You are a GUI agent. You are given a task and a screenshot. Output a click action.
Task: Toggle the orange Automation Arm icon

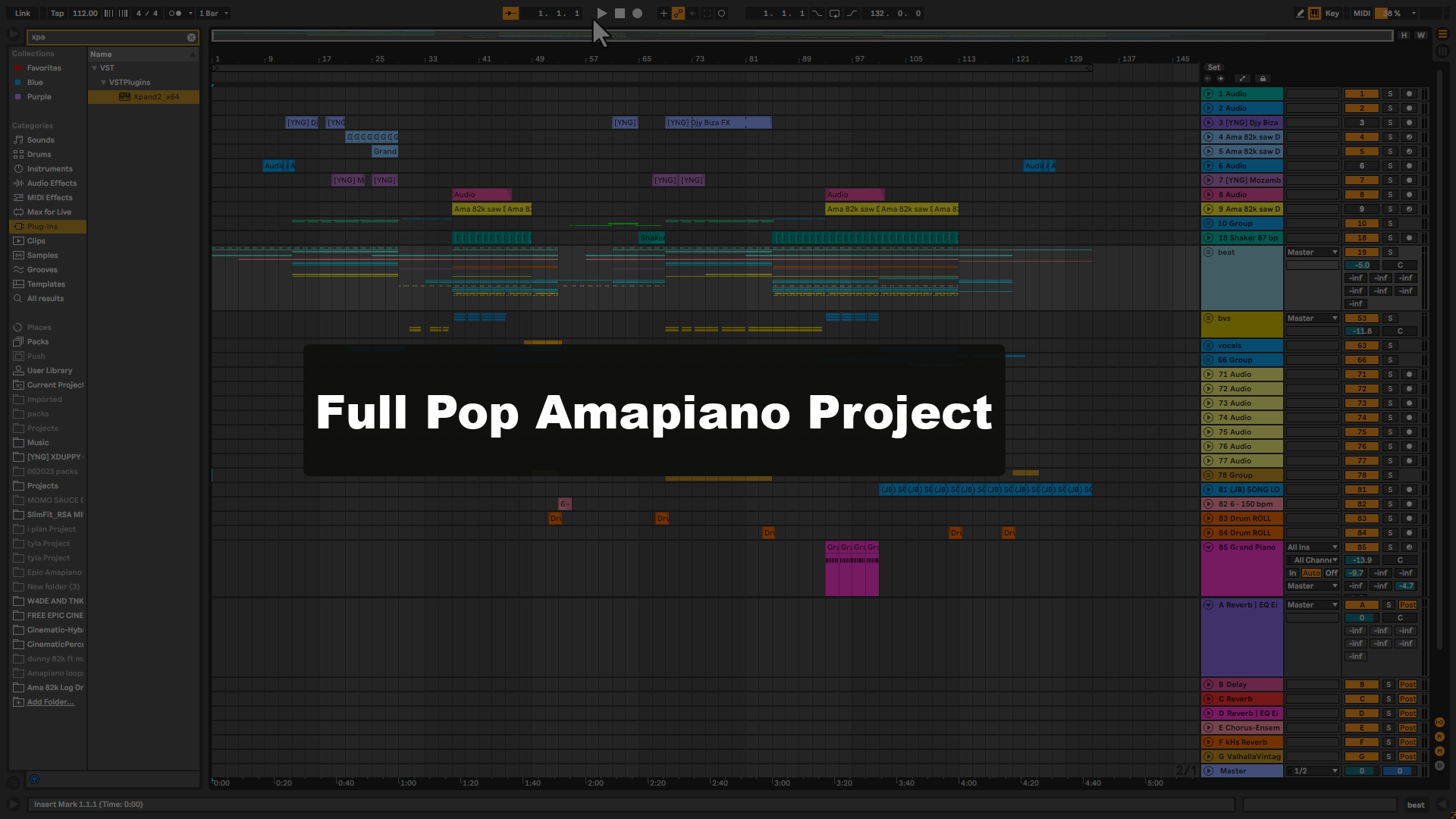pyautogui.click(x=678, y=13)
